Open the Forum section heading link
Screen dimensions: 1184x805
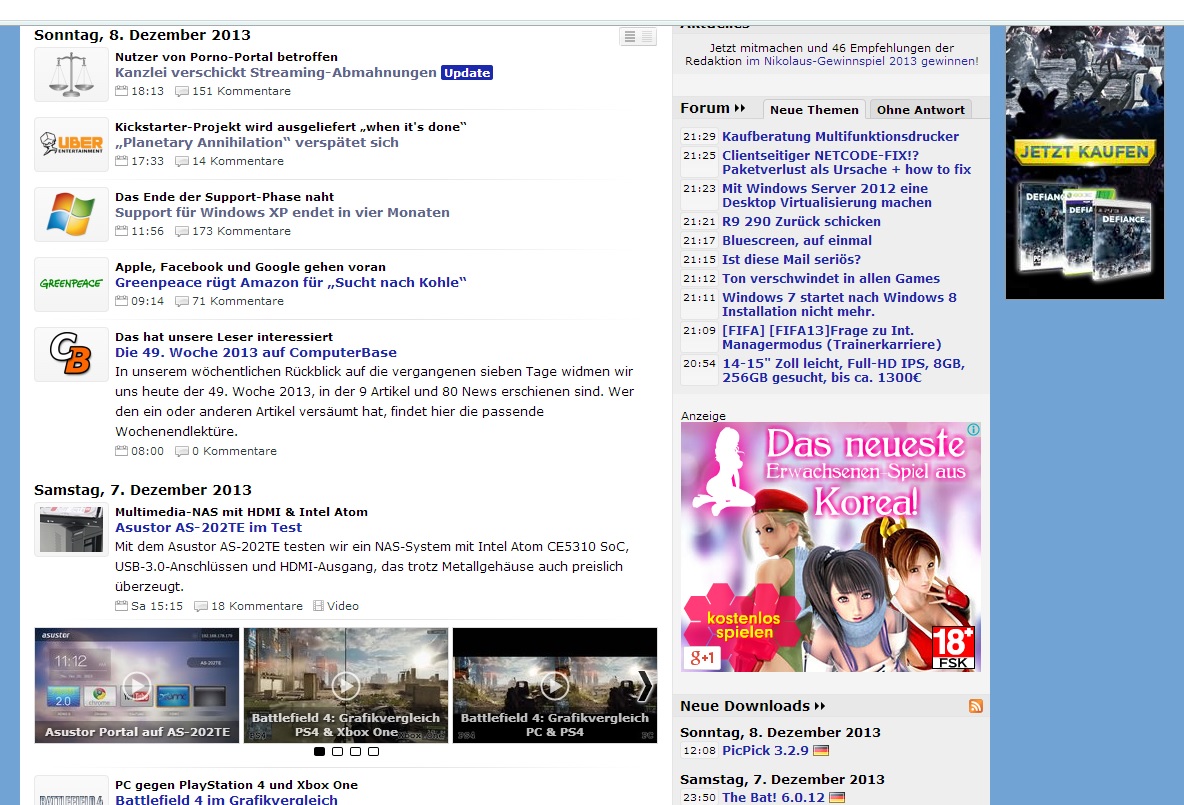[x=713, y=108]
